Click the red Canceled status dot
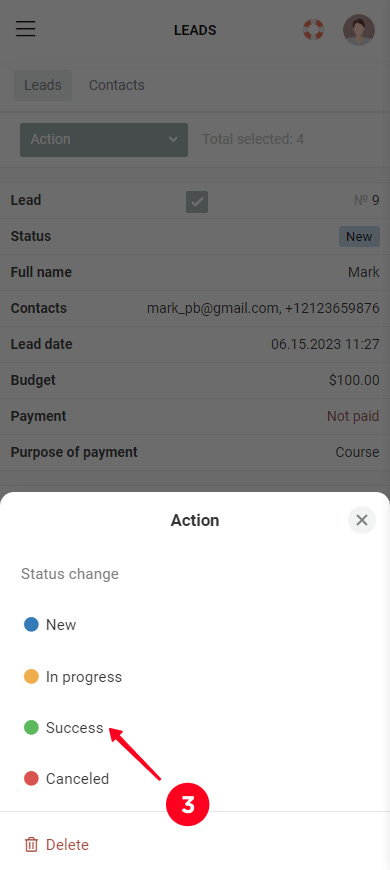Screen dimensions: 390x870 (31, 778)
